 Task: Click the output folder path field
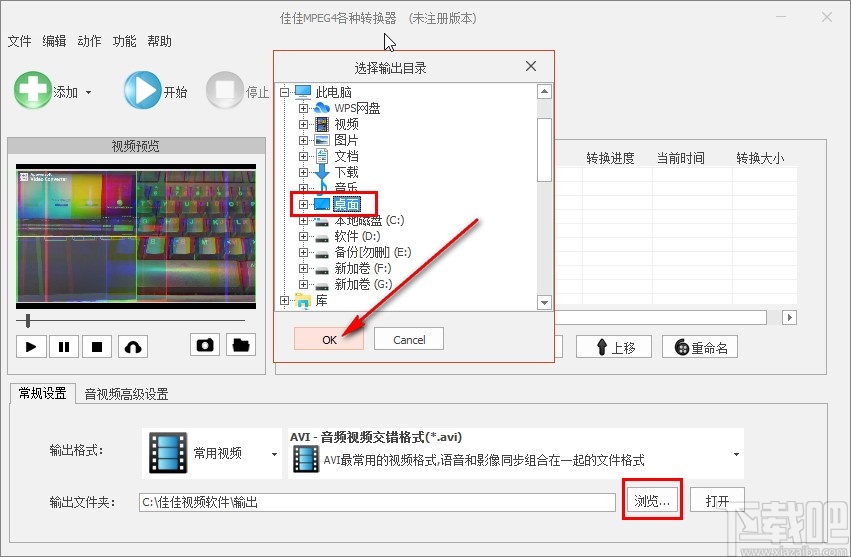pos(377,502)
